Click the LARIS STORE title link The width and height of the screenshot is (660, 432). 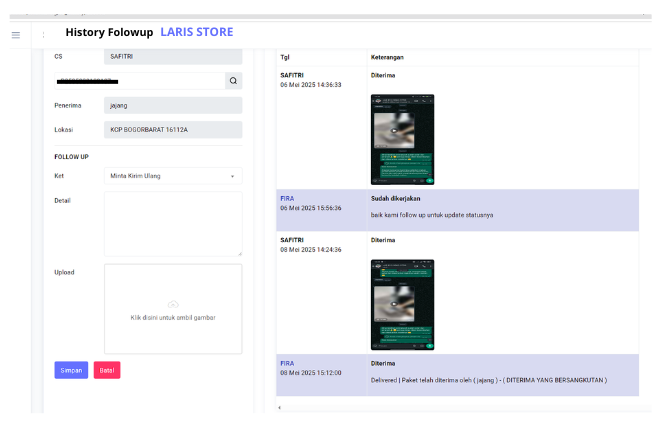click(x=196, y=32)
